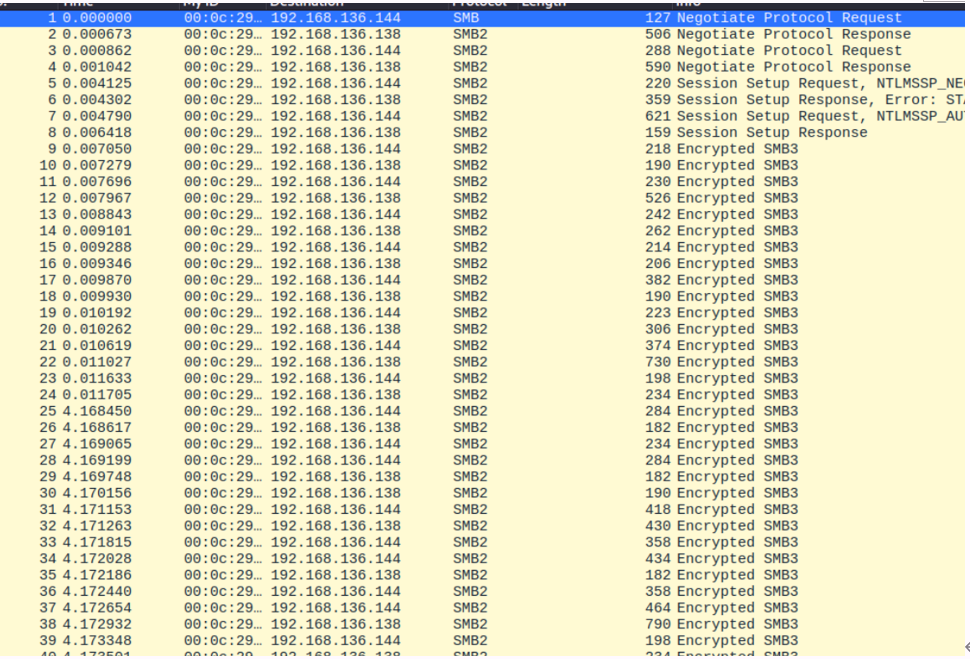This screenshot has width=970, height=659.
Task: Select packet 2 Negotiate Protocol Response, length 506
Action: 483,34
